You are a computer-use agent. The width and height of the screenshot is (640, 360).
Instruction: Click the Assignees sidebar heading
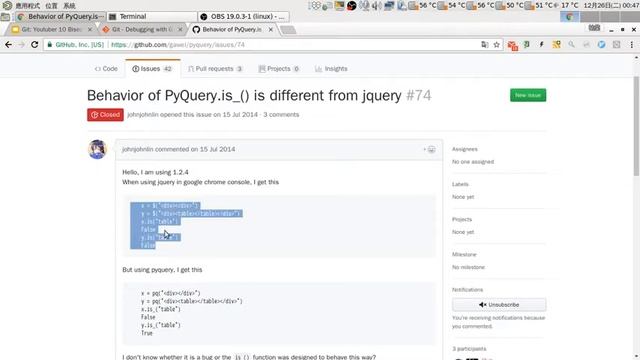point(464,149)
